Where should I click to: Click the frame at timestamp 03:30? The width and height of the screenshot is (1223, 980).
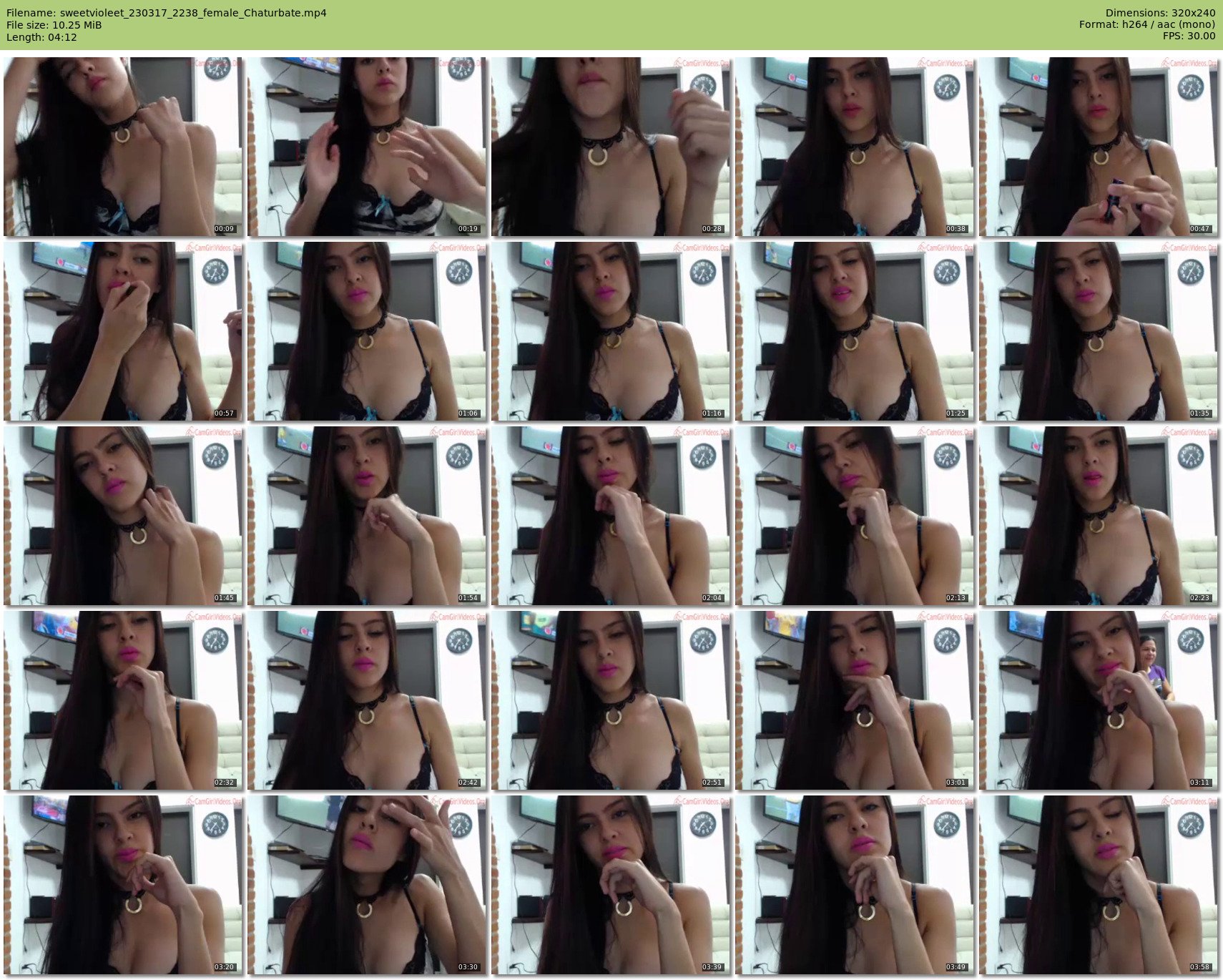367,885
